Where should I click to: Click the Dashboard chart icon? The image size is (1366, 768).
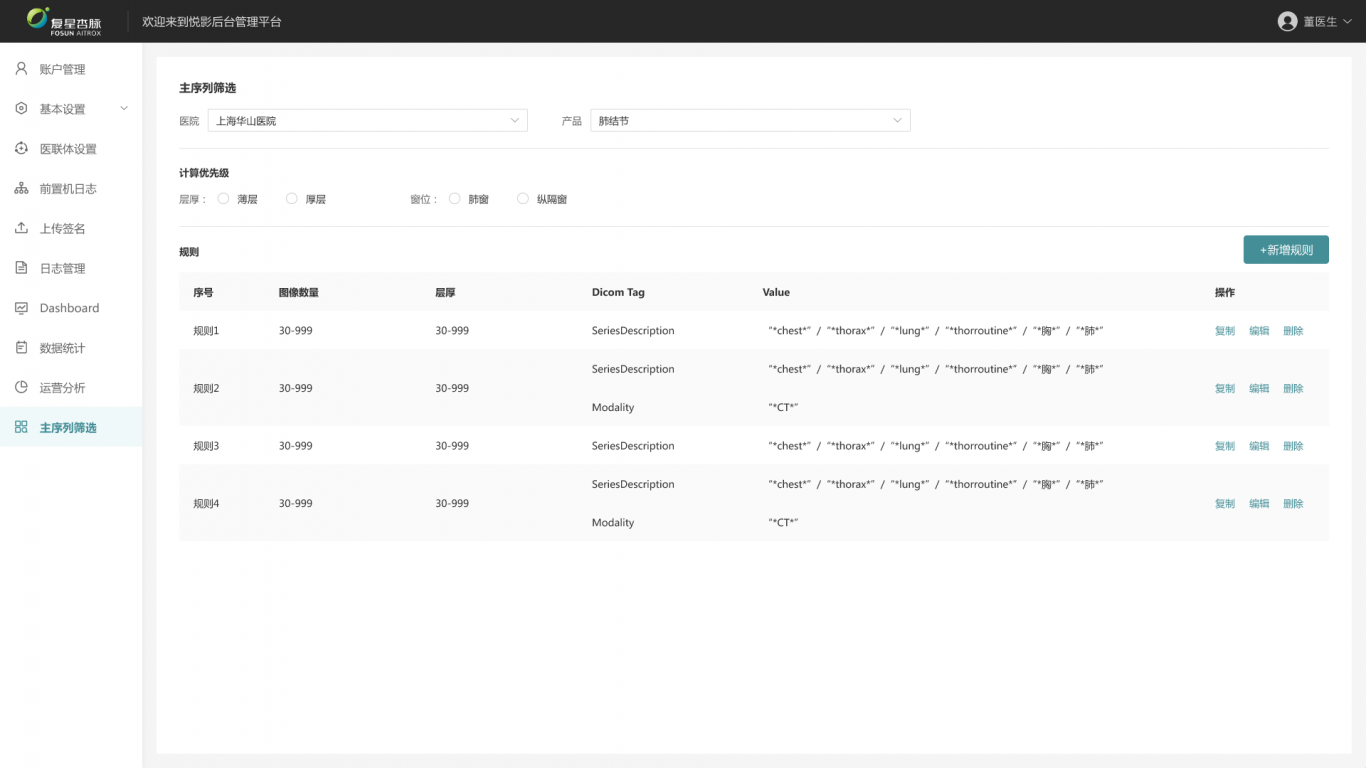(x=21, y=308)
